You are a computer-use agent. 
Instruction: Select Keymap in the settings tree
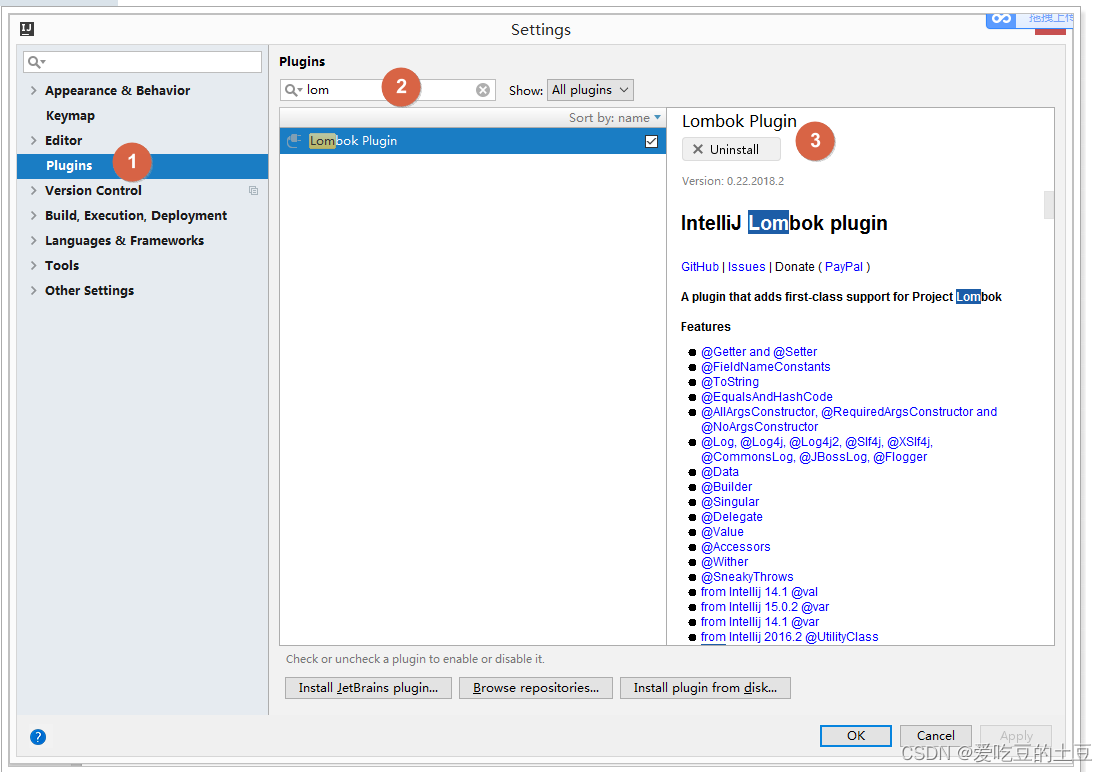[x=70, y=116]
